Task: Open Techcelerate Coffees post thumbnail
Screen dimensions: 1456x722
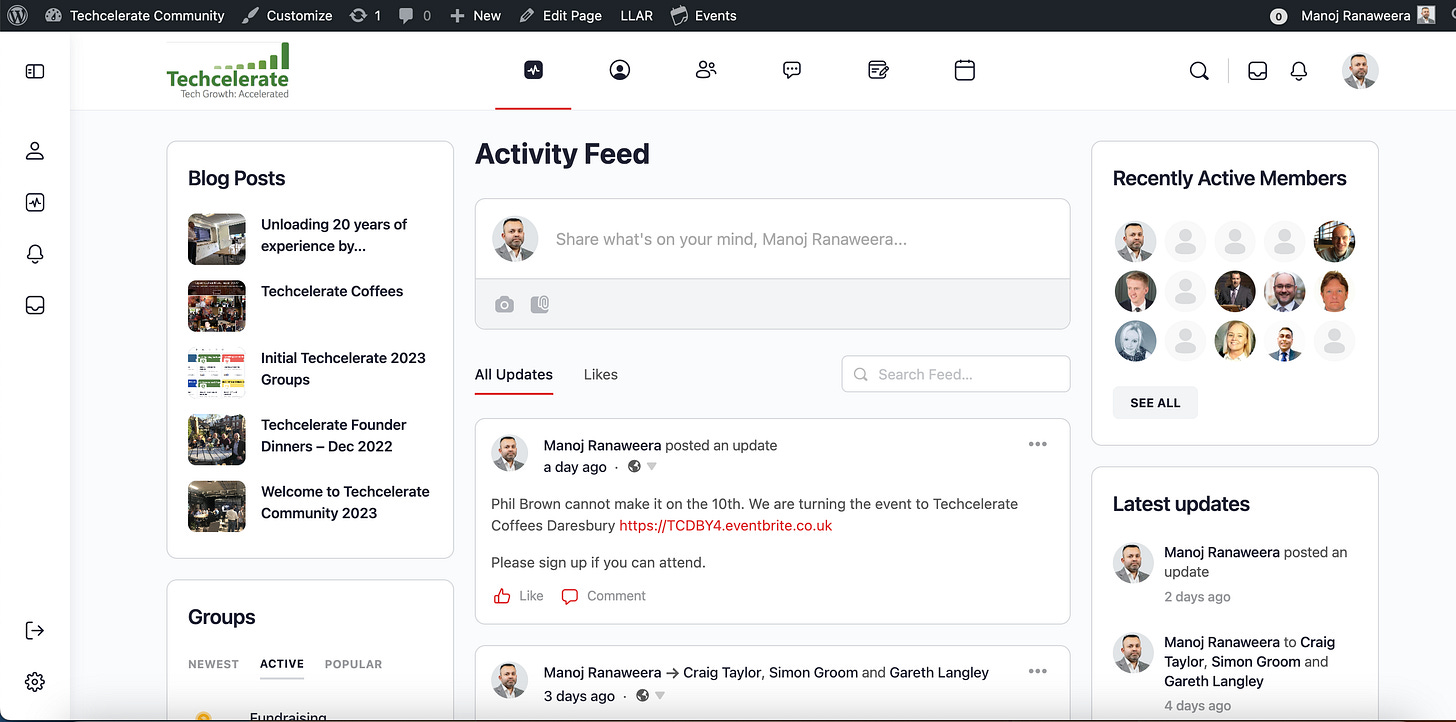Action: [x=217, y=305]
